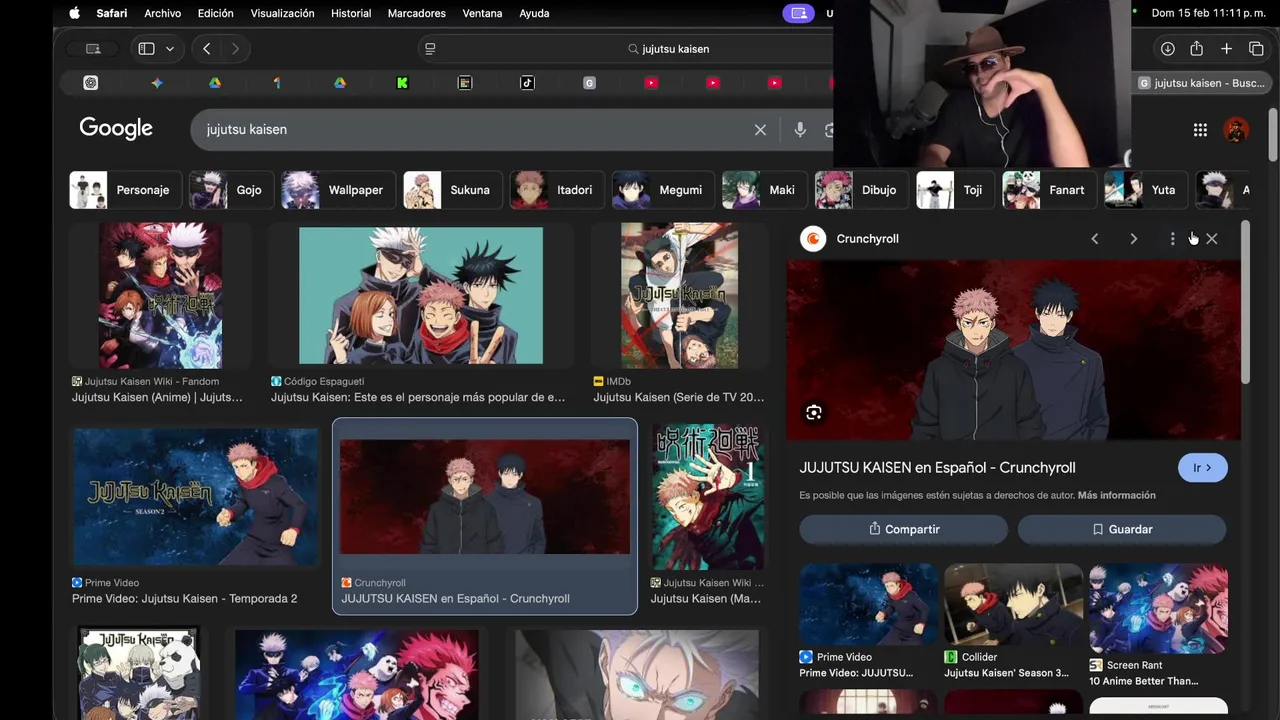This screenshot has height=720, width=1280.
Task: Select the jujutsu kaisen - Busc... tab
Action: [x=1202, y=83]
